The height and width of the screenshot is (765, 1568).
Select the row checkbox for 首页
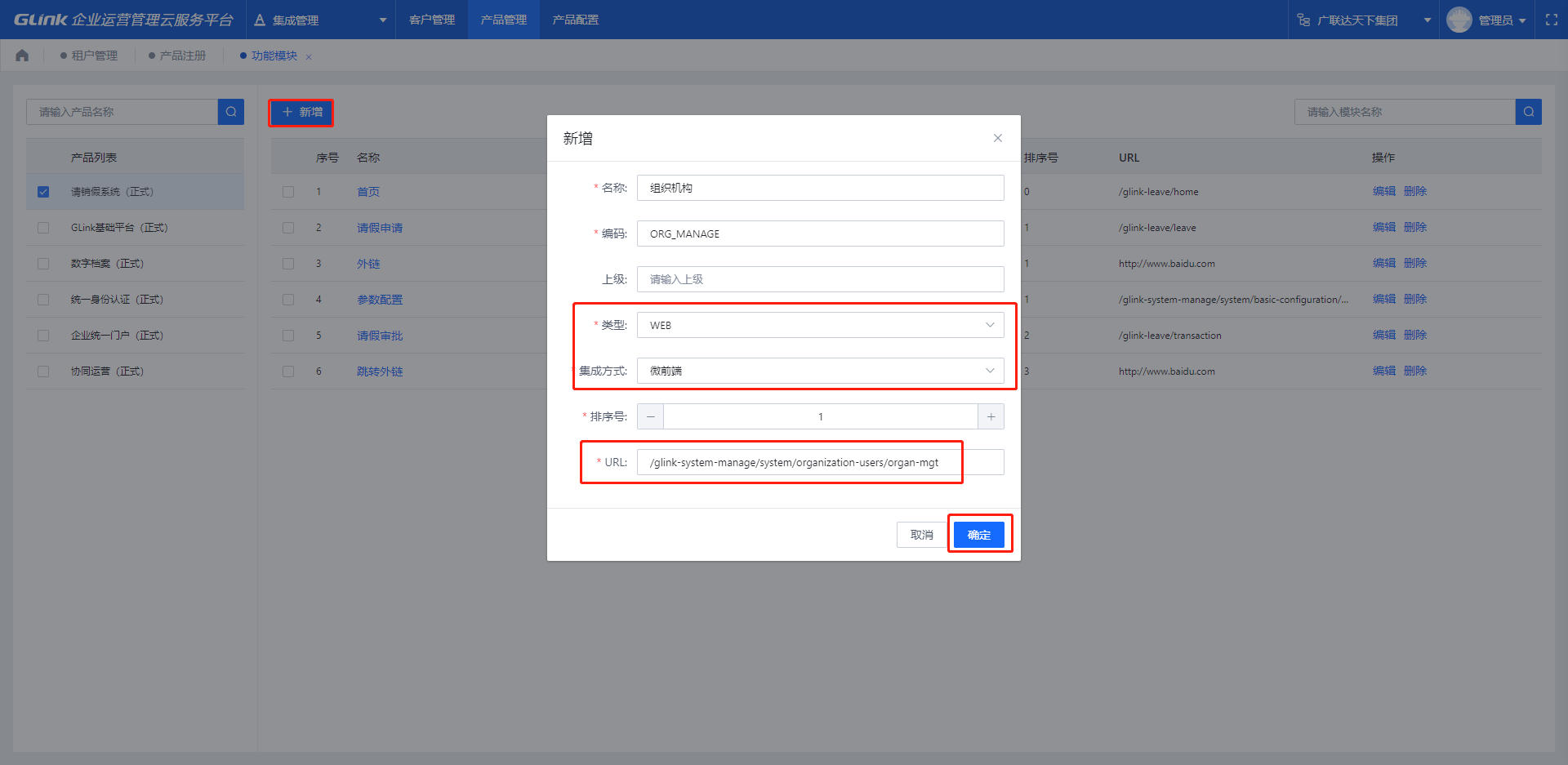pos(288,192)
